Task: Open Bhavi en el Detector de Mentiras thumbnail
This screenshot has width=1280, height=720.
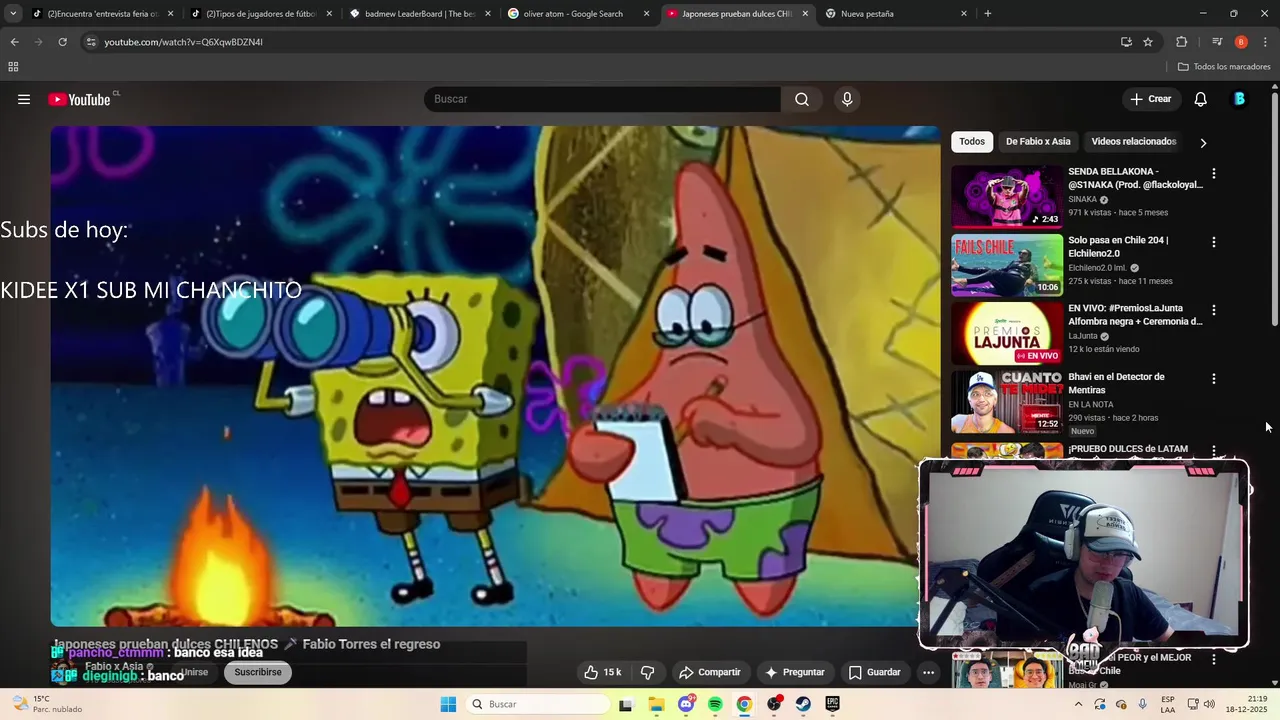Action: (x=1007, y=402)
